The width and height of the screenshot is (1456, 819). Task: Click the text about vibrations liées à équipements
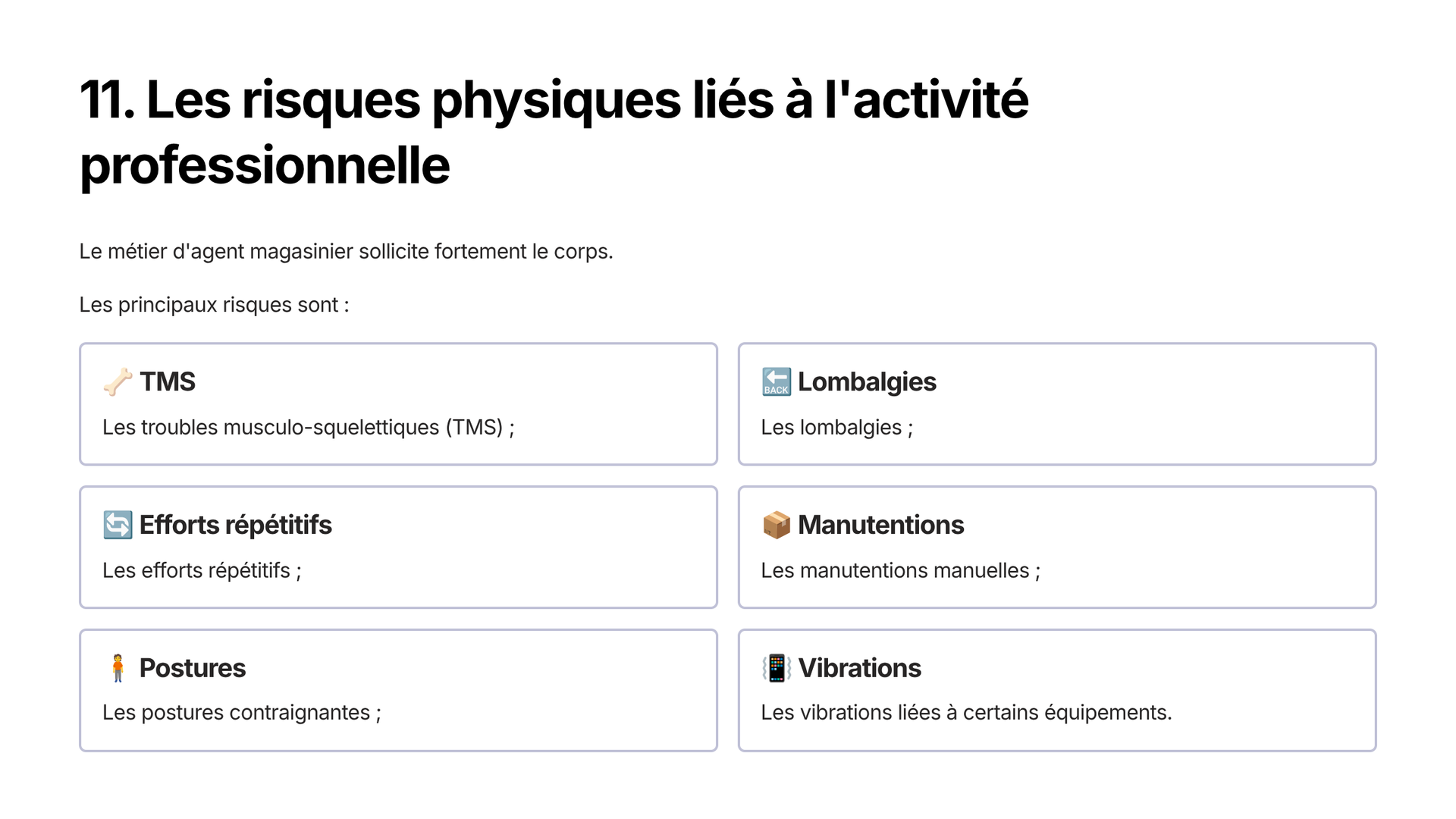[x=967, y=713]
